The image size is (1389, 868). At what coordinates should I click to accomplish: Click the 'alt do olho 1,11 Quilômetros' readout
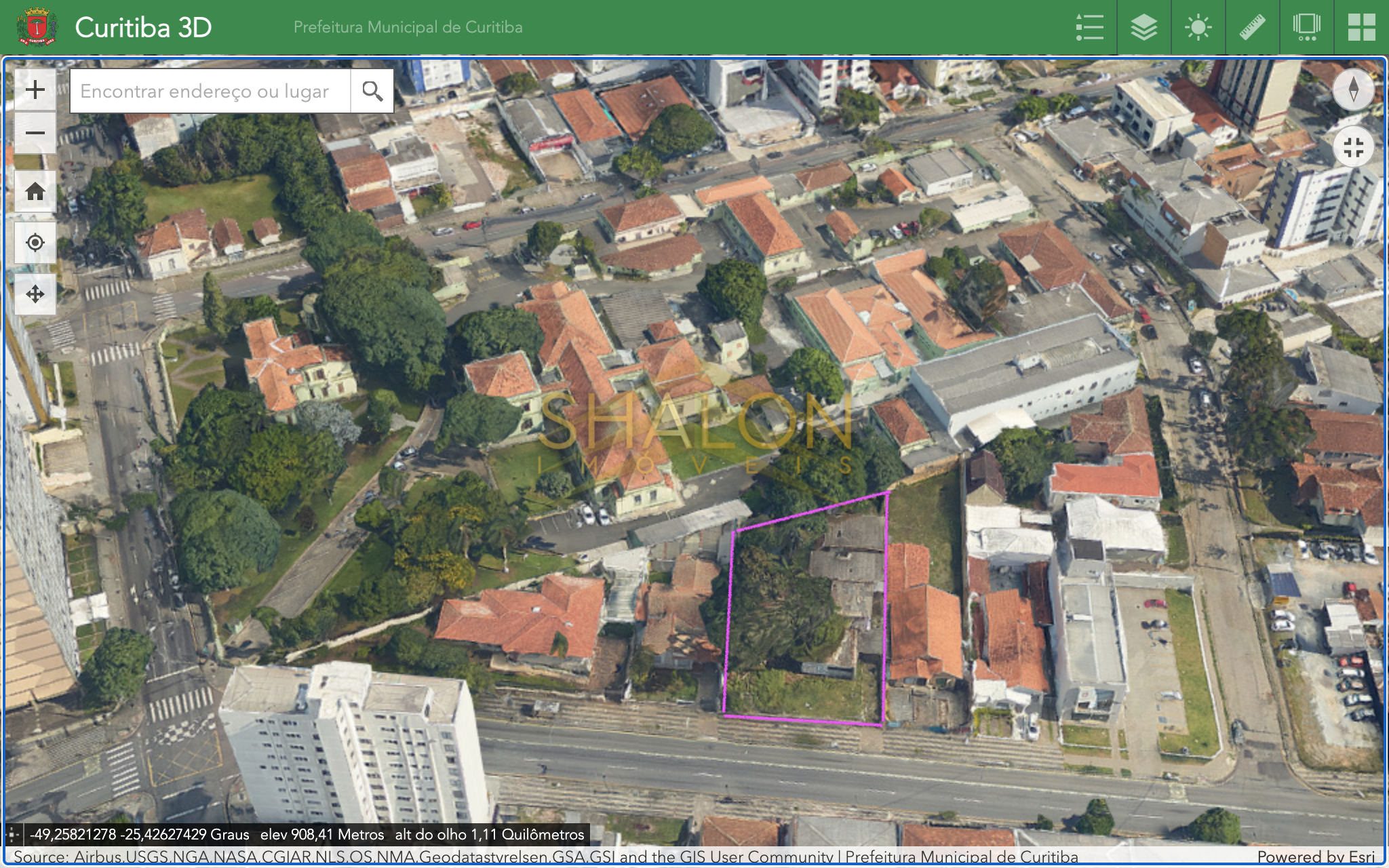pos(490,834)
